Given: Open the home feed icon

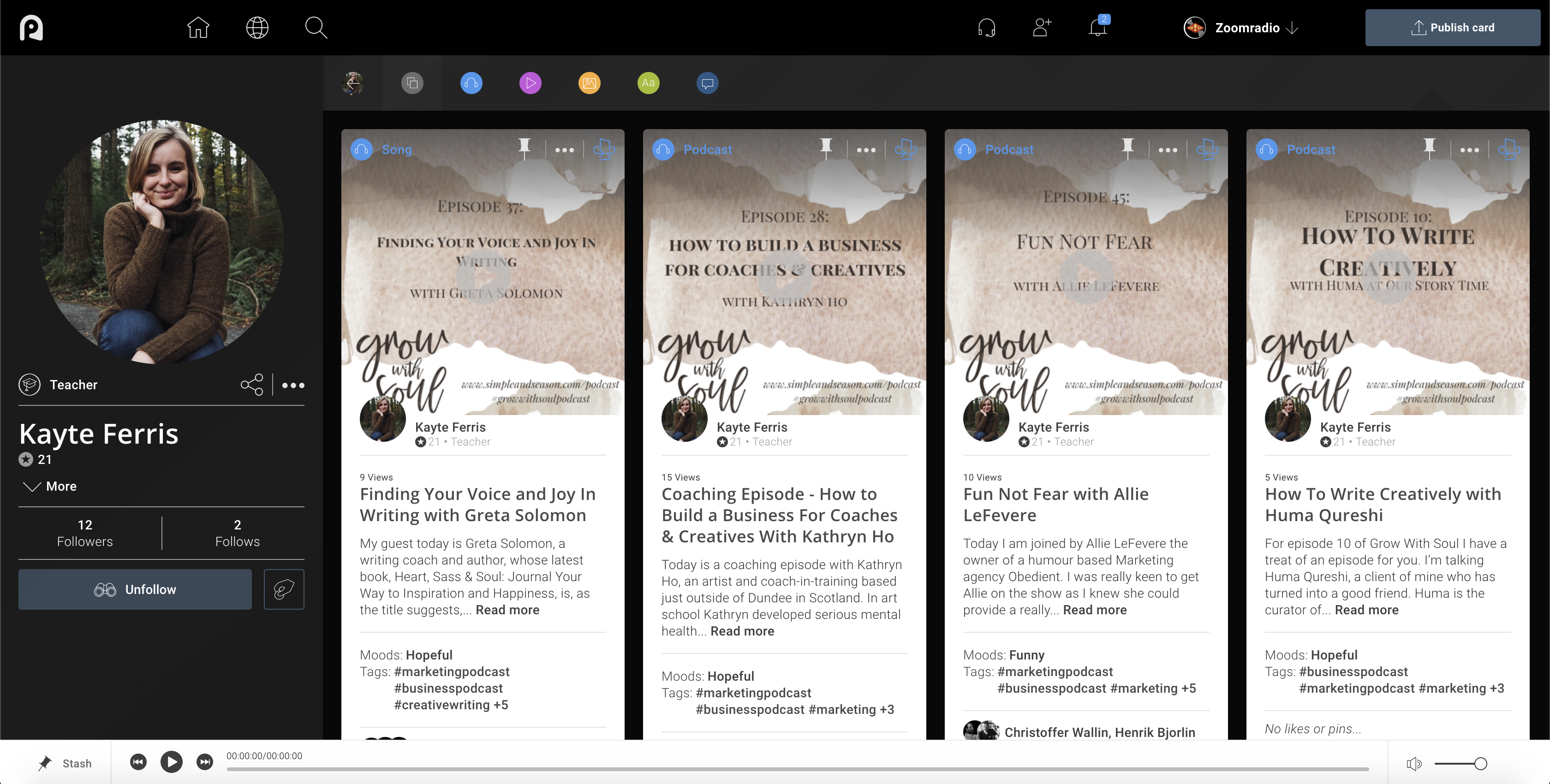Looking at the screenshot, I should click(x=198, y=28).
